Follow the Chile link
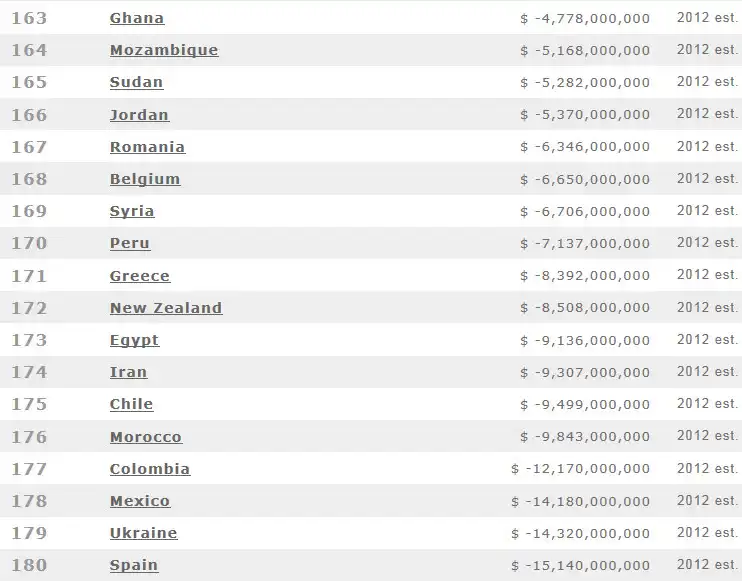Image resolution: width=742 pixels, height=581 pixels. point(131,404)
